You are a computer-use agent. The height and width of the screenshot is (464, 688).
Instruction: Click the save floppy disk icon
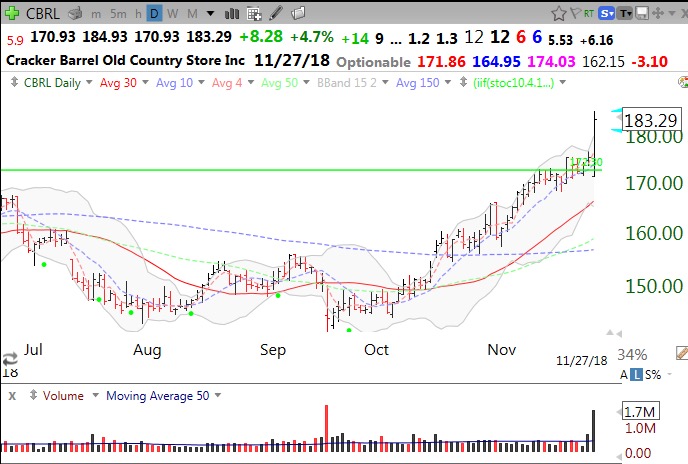point(642,14)
